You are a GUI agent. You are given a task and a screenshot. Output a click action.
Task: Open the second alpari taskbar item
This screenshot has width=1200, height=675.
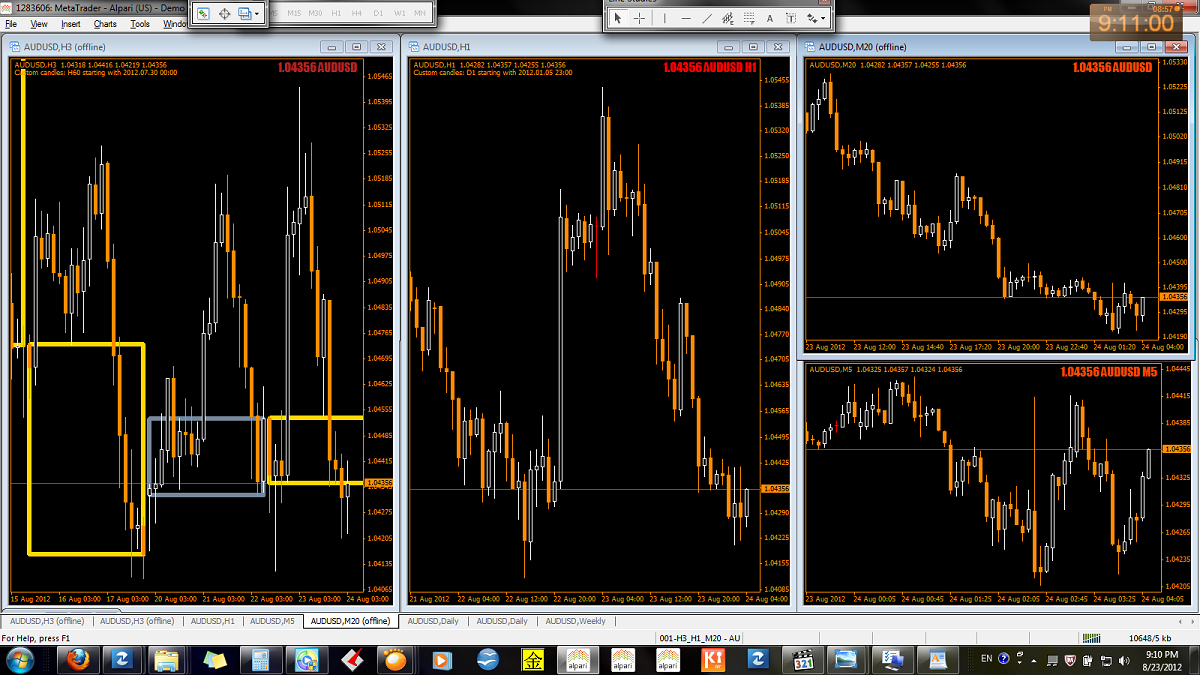(x=623, y=659)
